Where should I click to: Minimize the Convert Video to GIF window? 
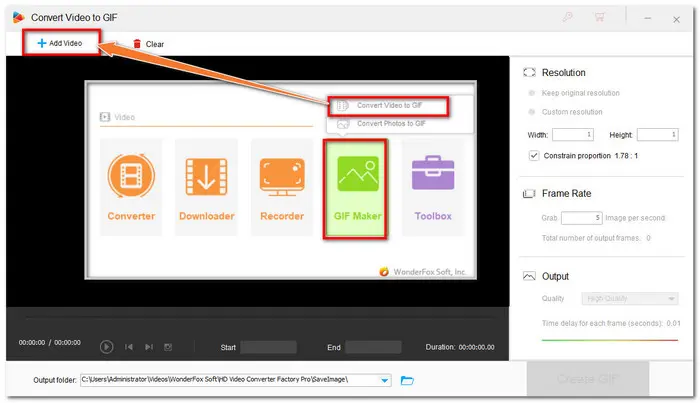coord(647,18)
